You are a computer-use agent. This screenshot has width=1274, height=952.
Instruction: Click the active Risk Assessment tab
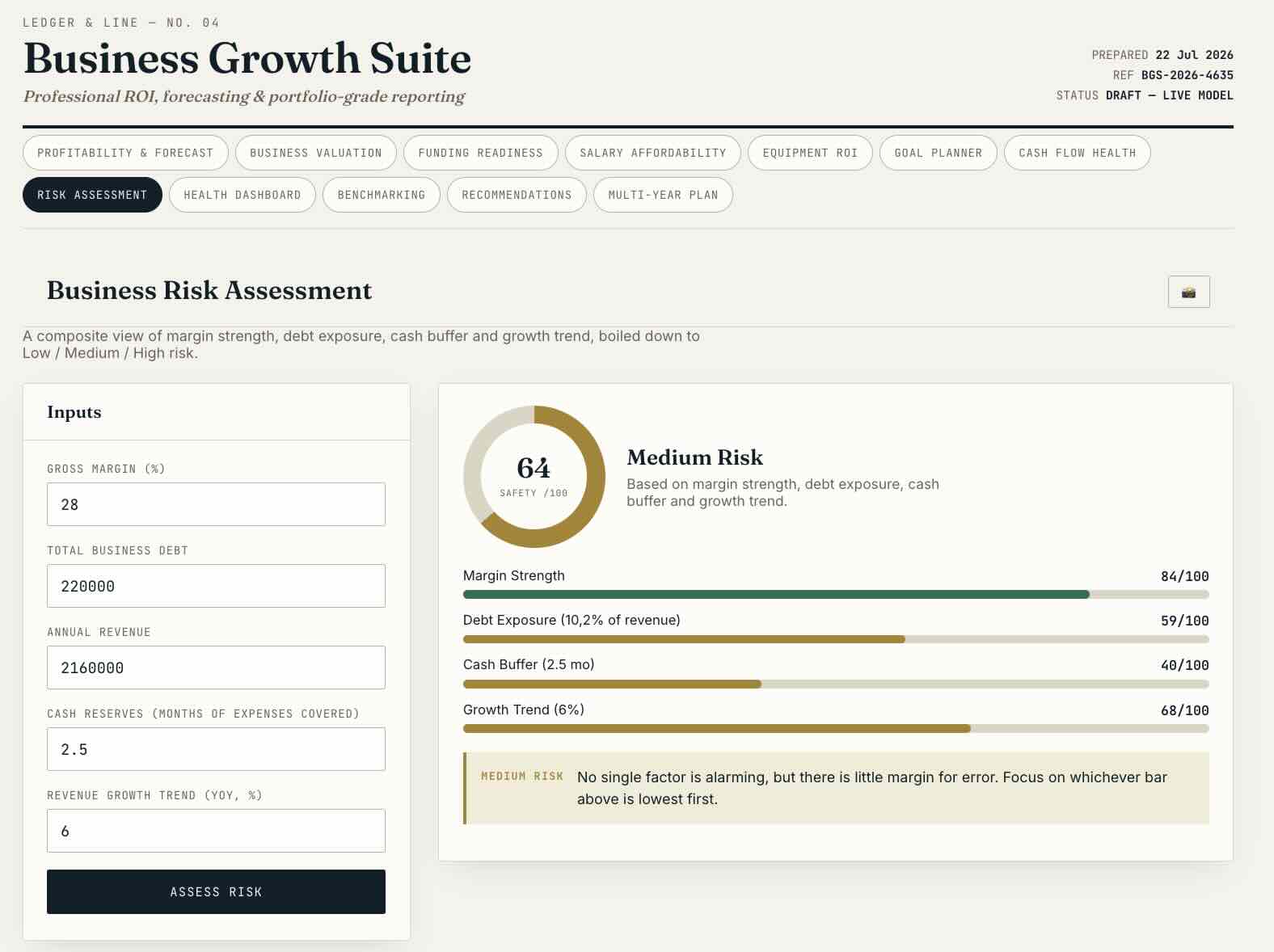92,195
